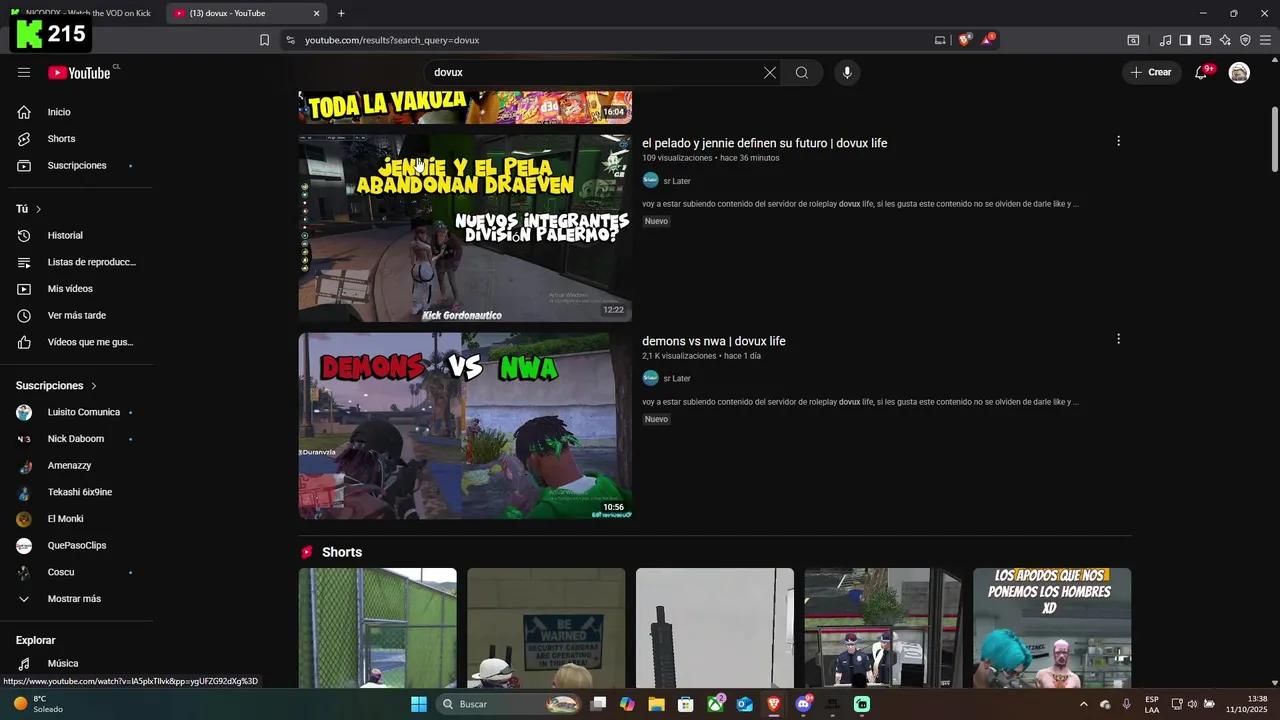Screen dimensions: 1280x720
Task: Expand the Suscripciones heading chevron
Action: (94, 386)
